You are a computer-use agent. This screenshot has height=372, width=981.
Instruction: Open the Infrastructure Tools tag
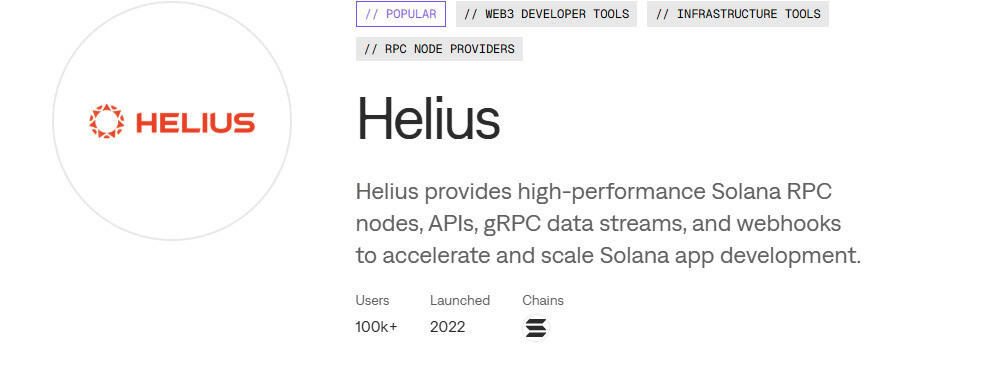pos(738,14)
